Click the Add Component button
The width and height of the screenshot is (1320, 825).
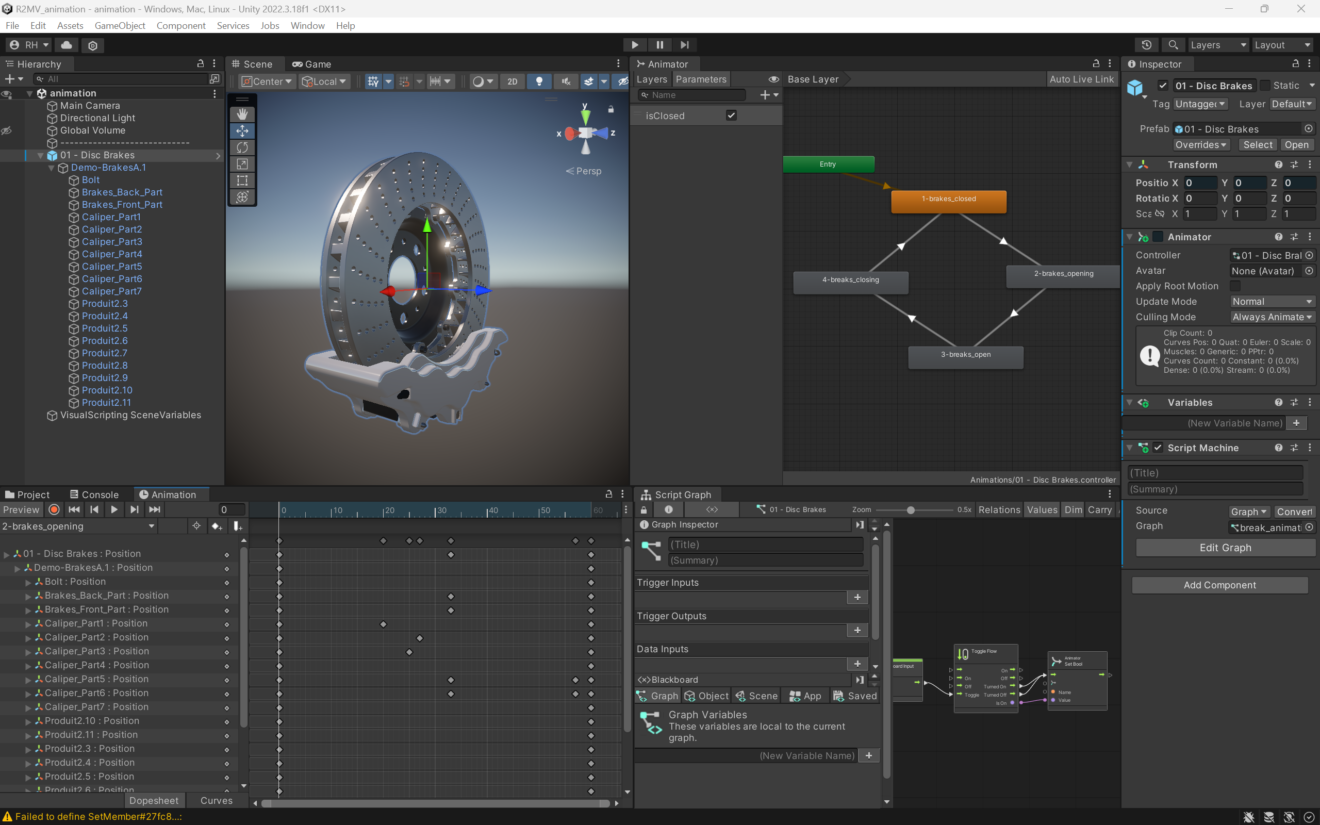tap(1220, 585)
